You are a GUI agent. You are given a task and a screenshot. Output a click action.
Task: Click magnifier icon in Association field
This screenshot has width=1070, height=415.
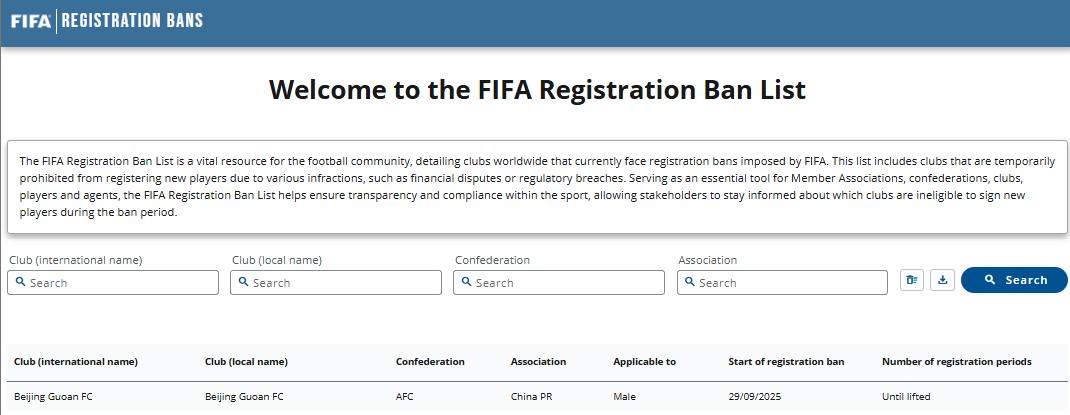(x=690, y=283)
